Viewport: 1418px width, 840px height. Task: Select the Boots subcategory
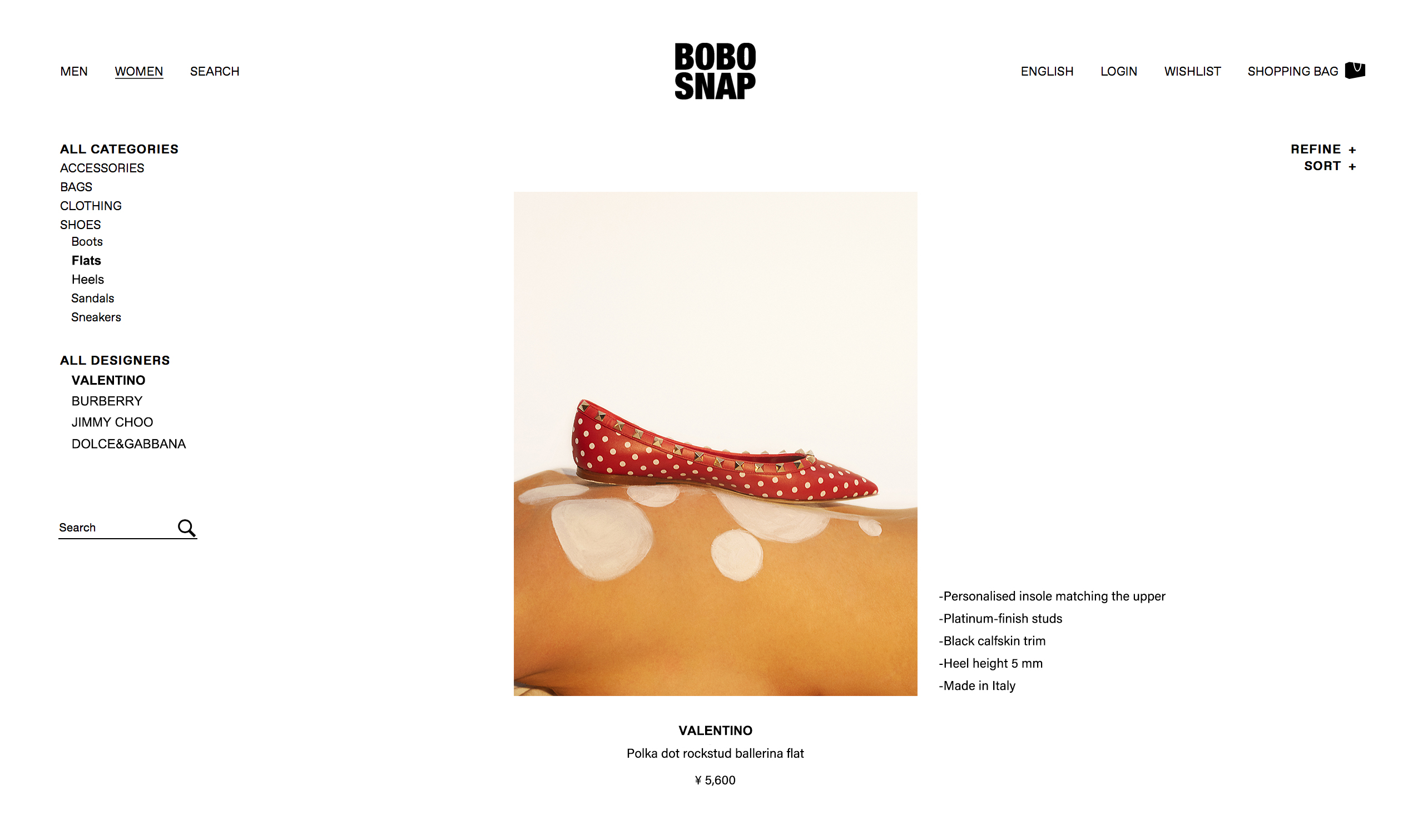click(x=87, y=242)
